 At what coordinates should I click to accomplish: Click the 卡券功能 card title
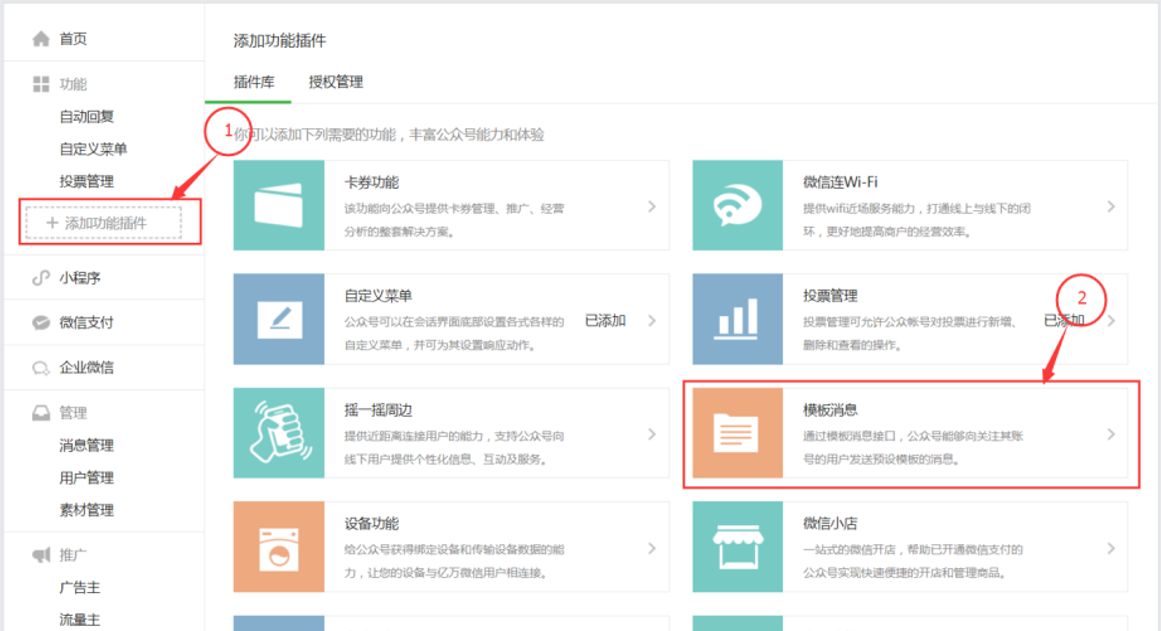[372, 182]
